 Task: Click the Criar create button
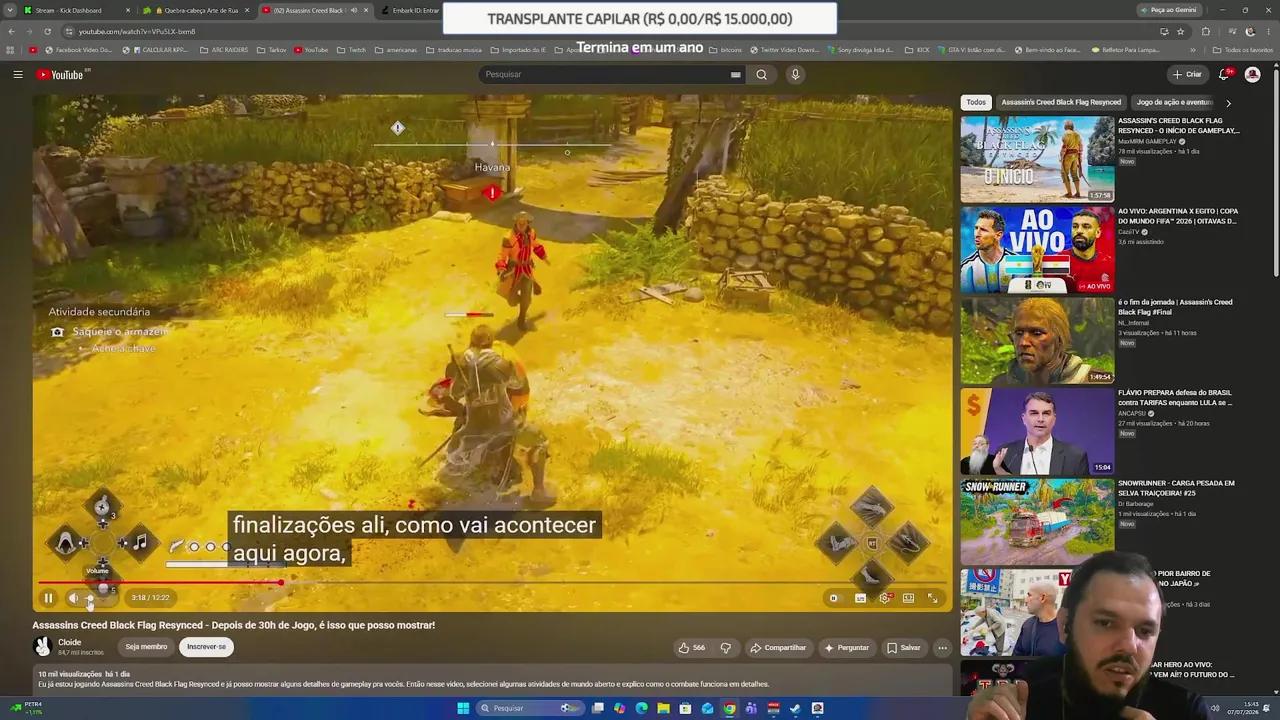click(1187, 74)
